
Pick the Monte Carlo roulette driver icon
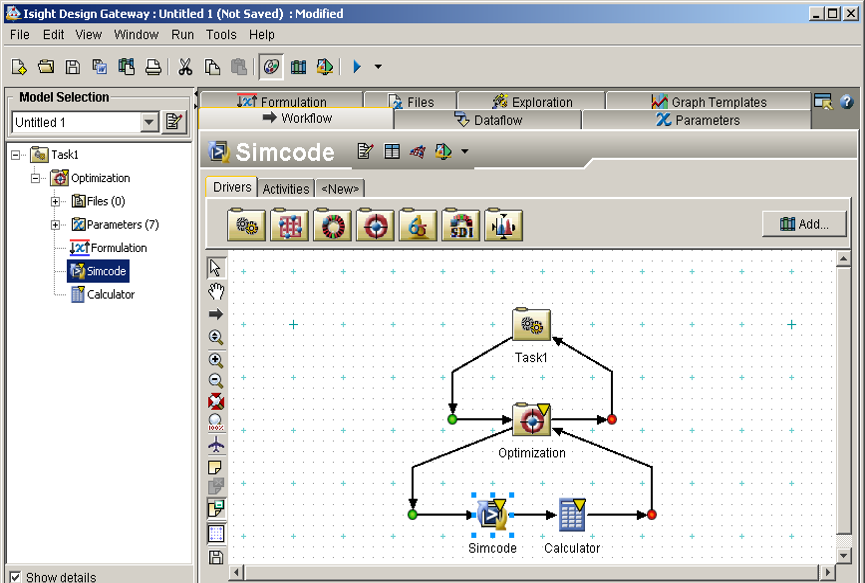332,224
